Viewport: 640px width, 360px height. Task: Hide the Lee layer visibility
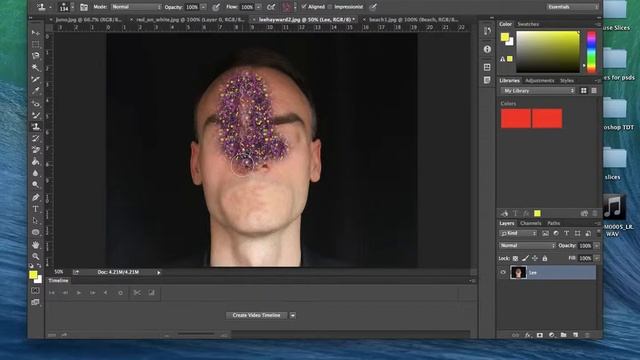pyautogui.click(x=503, y=272)
